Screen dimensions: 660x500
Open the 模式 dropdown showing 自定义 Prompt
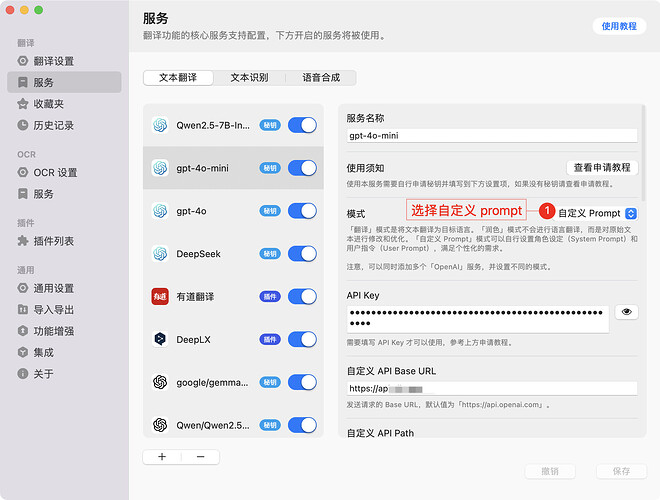[x=596, y=213]
